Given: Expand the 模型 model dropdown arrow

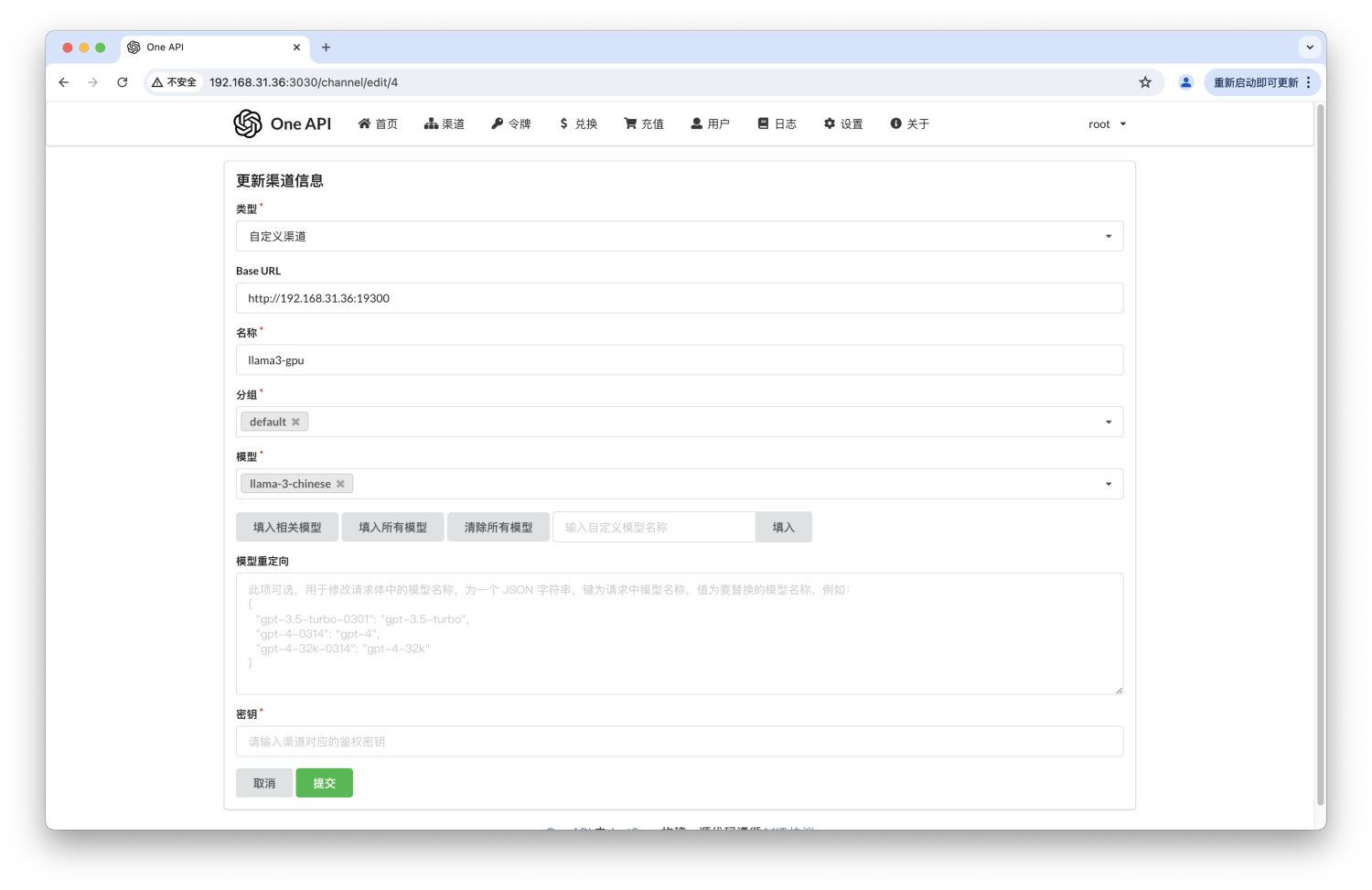Looking at the screenshot, I should [1109, 484].
